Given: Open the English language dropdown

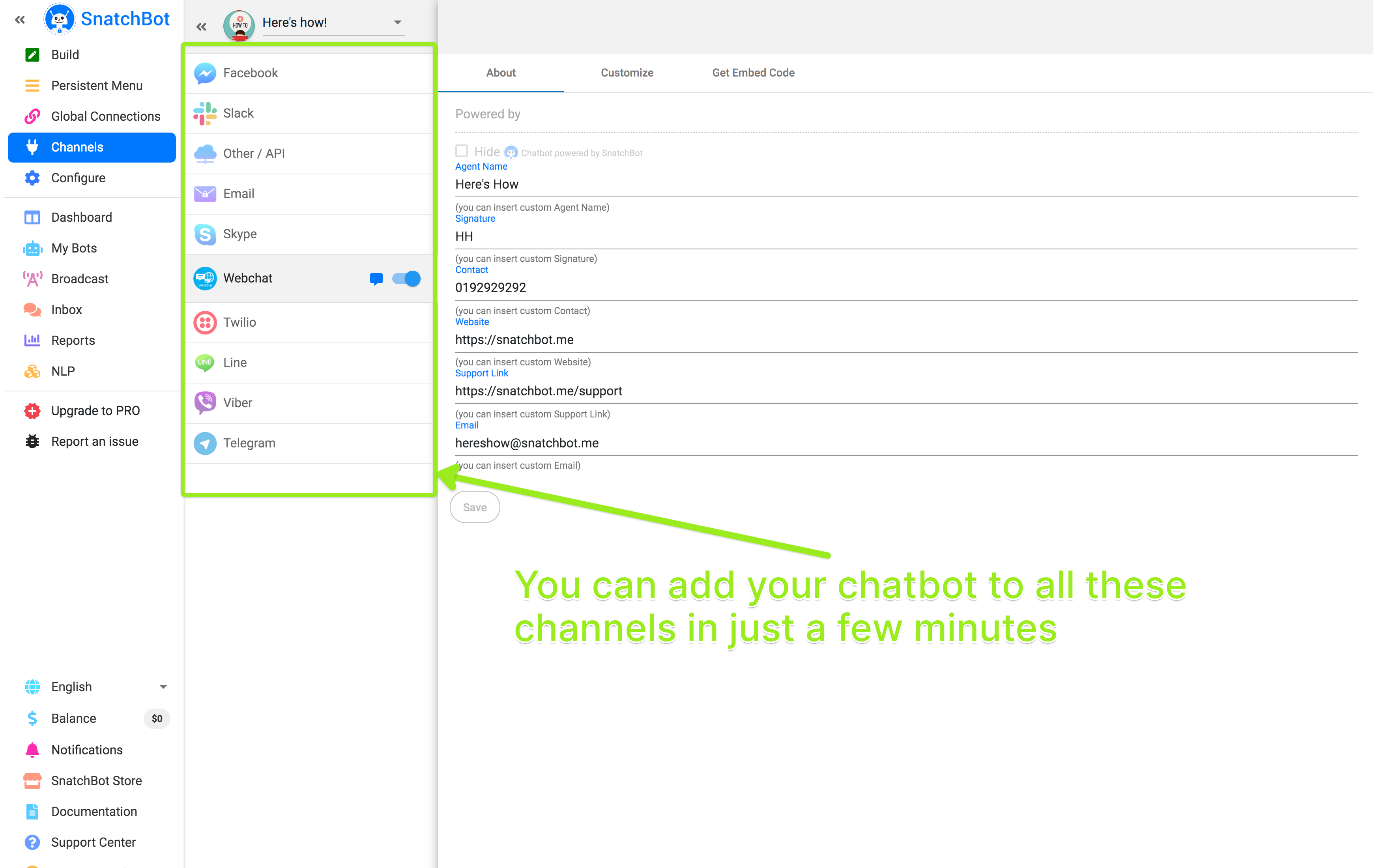Looking at the screenshot, I should (163, 687).
